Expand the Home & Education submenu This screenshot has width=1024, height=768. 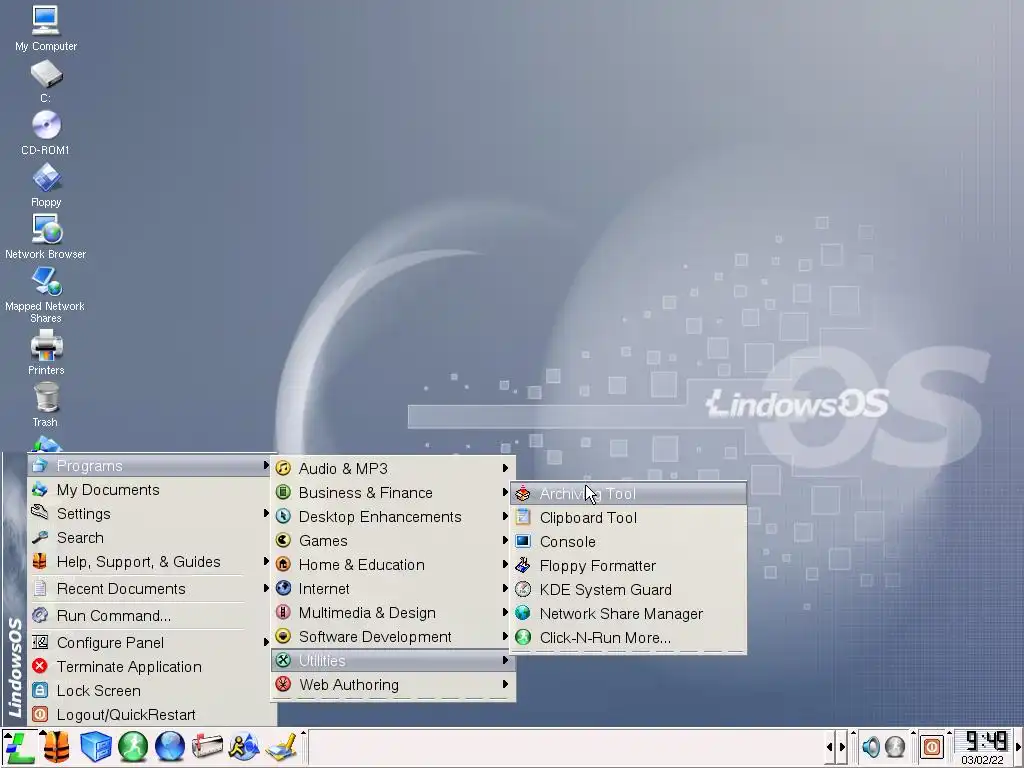(392, 565)
